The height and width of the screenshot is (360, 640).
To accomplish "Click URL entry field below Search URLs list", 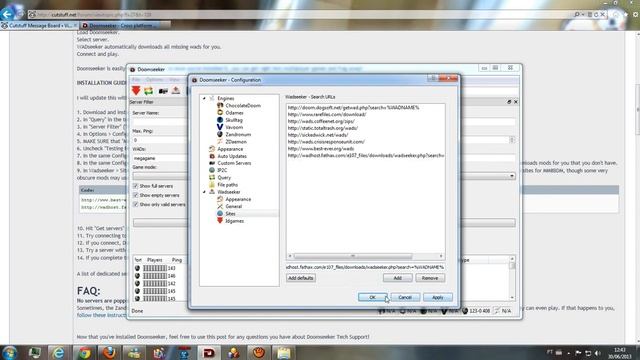I will pos(365,267).
